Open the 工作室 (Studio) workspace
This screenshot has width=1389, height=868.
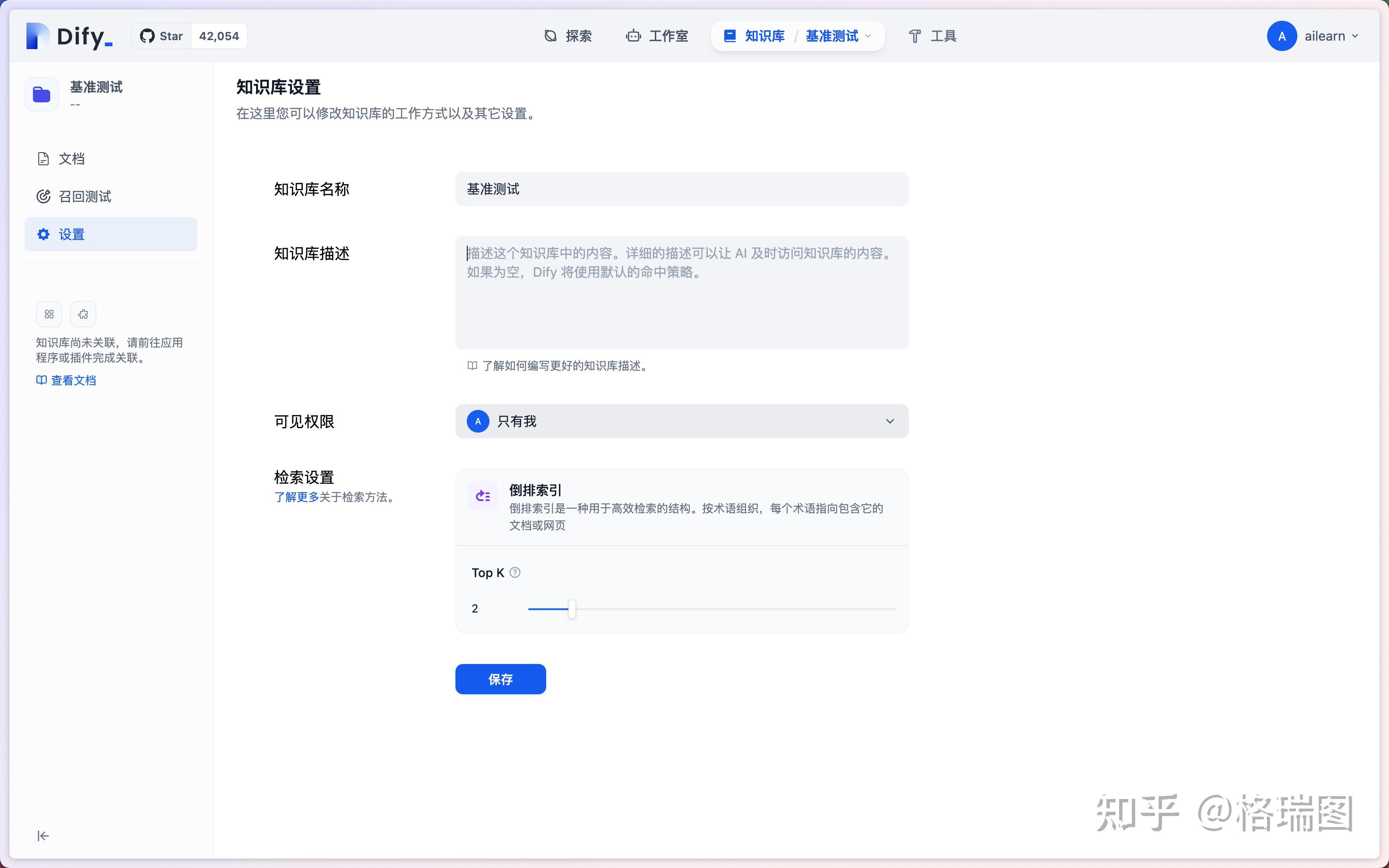(656, 35)
